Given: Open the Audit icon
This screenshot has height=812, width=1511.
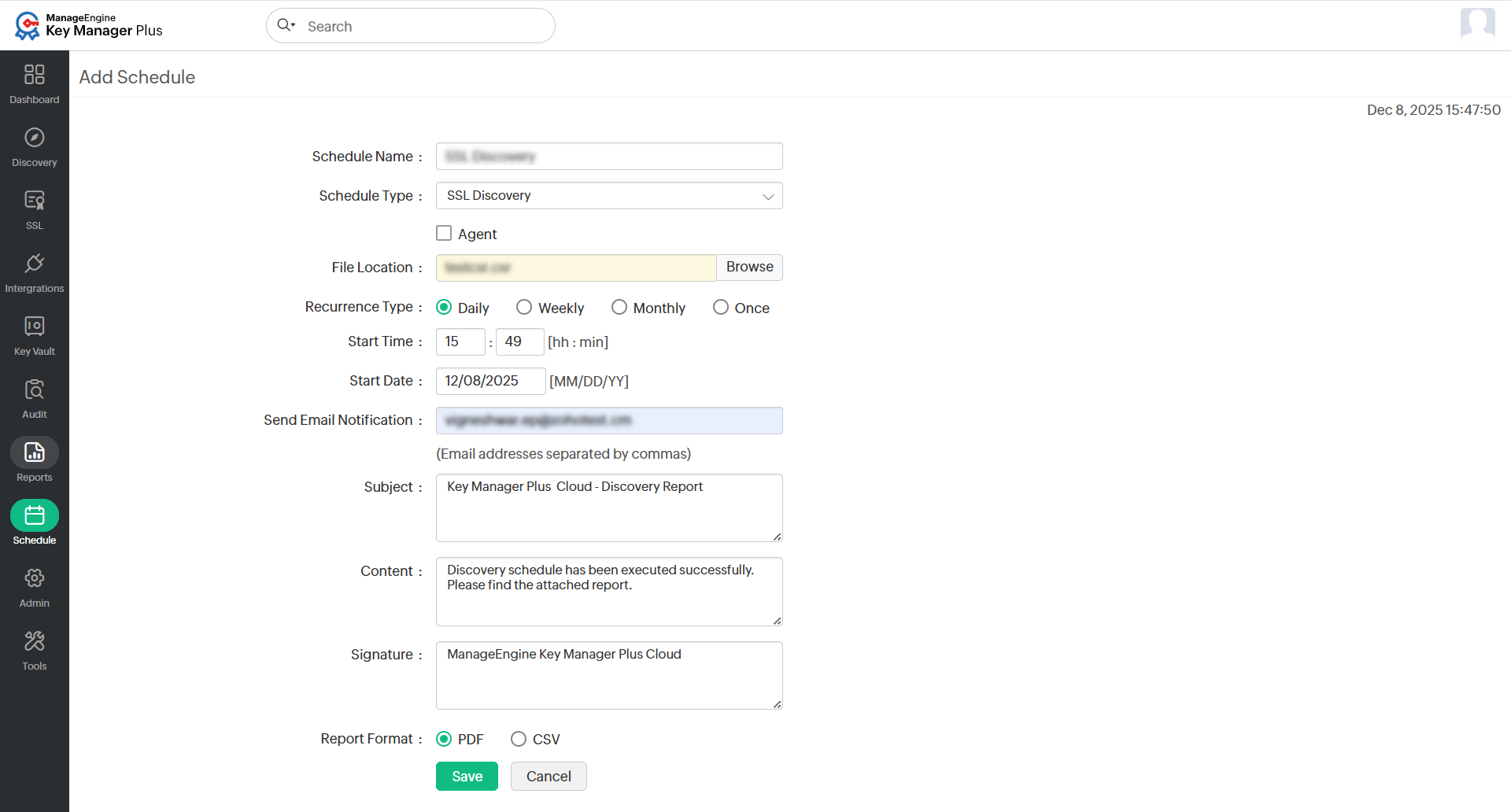Looking at the screenshot, I should (35, 389).
